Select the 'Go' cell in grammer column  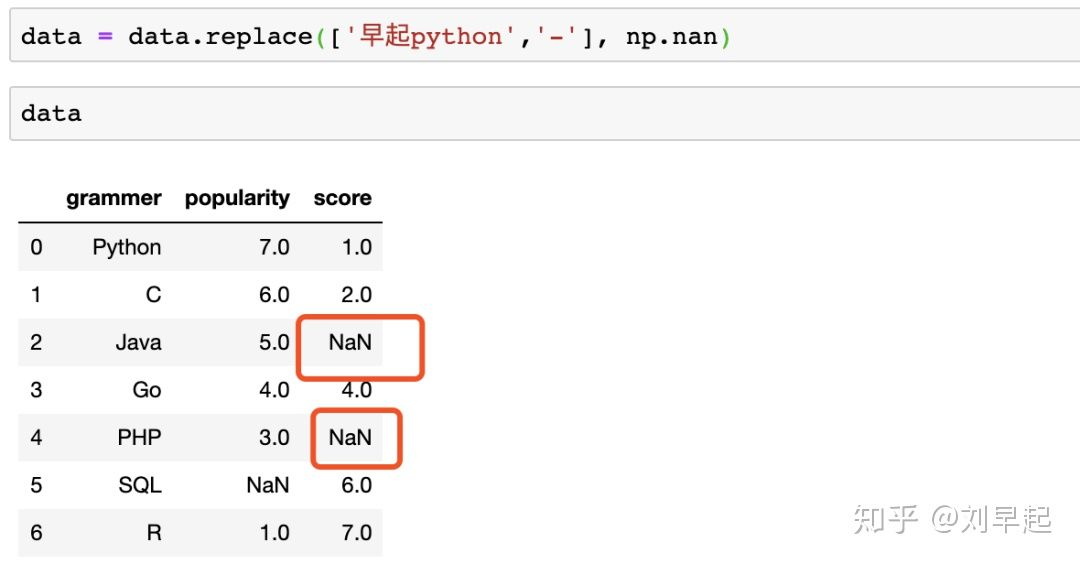pyautogui.click(x=147, y=390)
